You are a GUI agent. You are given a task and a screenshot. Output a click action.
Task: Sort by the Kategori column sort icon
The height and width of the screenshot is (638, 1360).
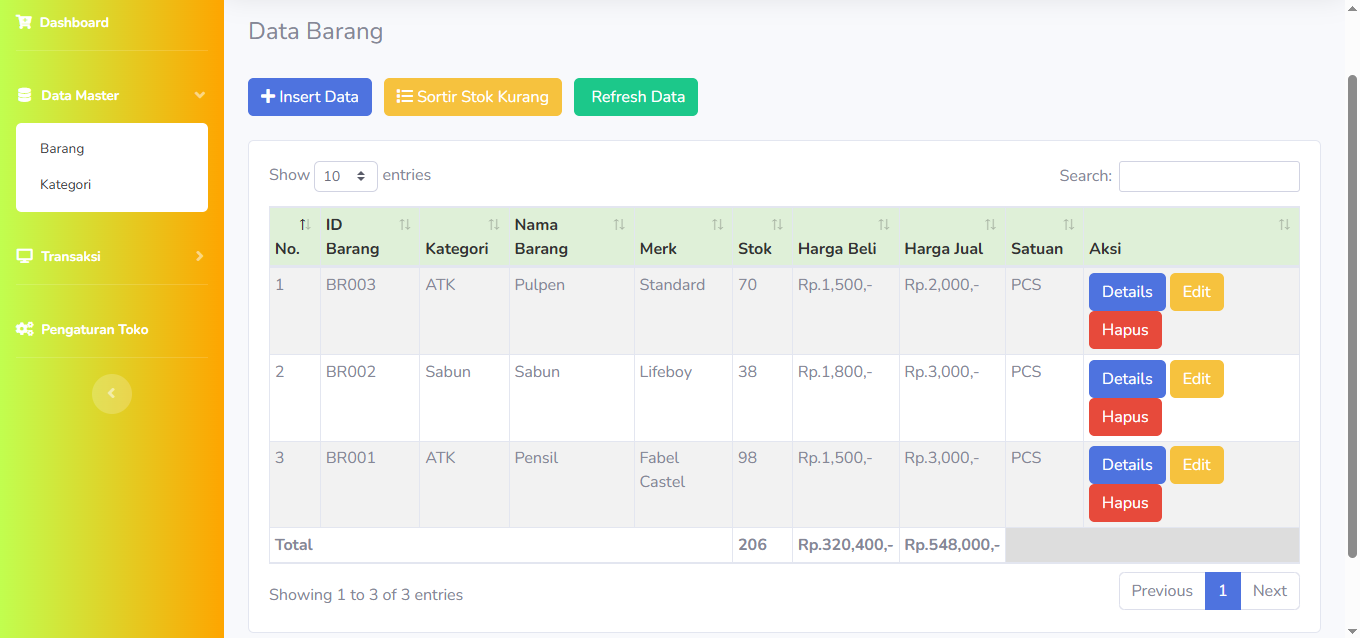494,225
